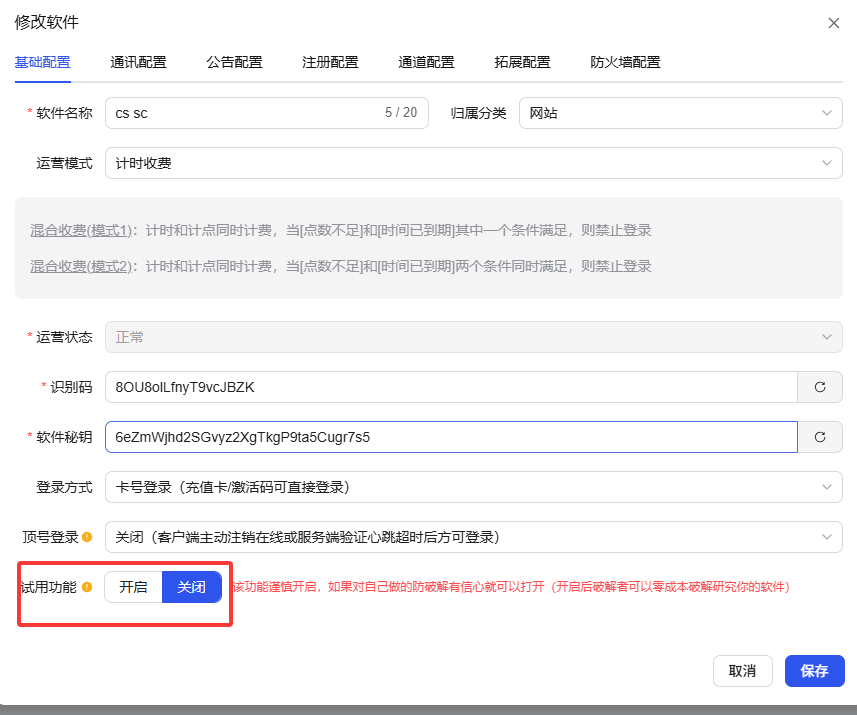
Task: Click the 试用功能 info icon
Action: (x=87, y=587)
